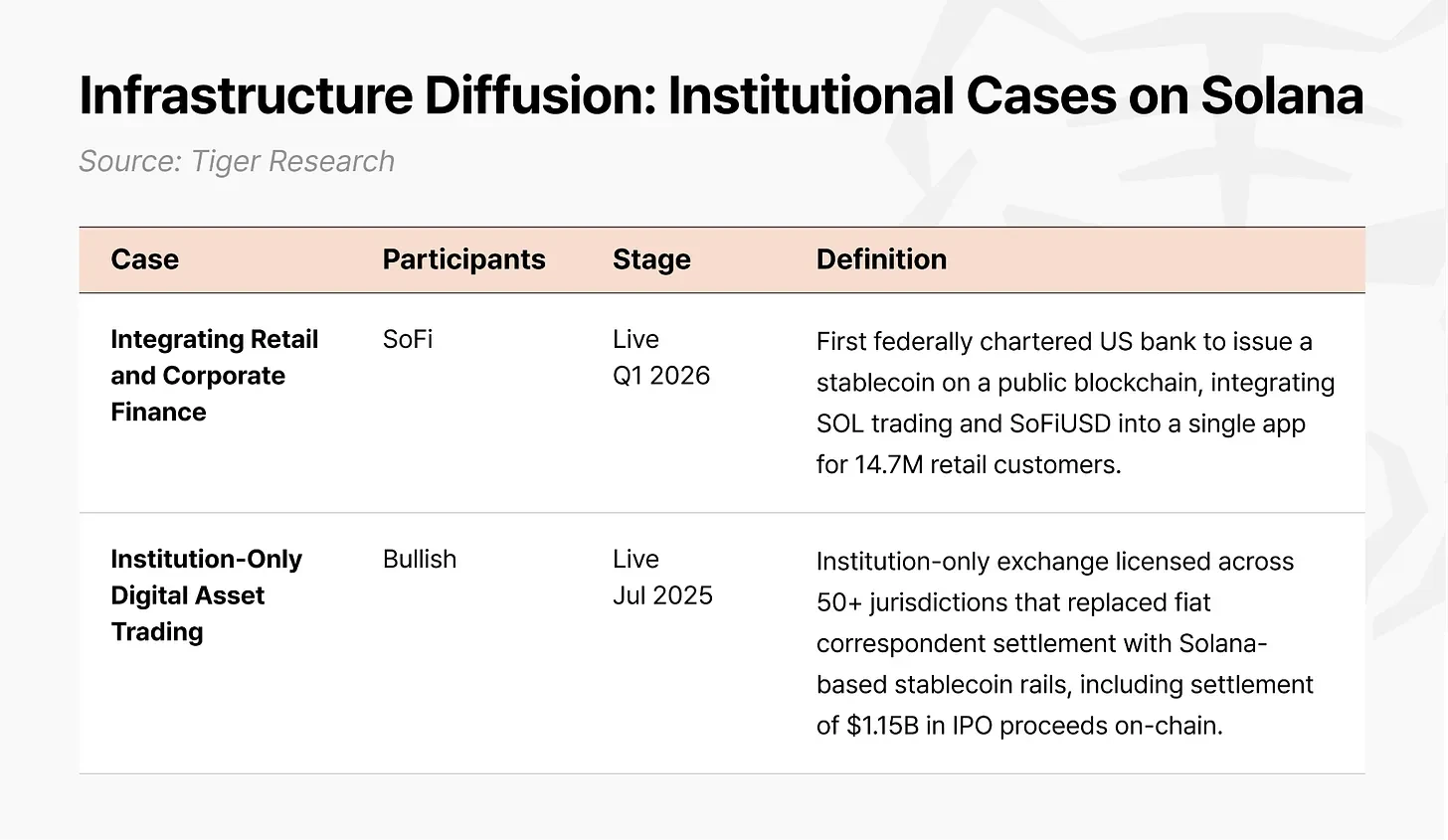Select the Stage column header

point(651,259)
